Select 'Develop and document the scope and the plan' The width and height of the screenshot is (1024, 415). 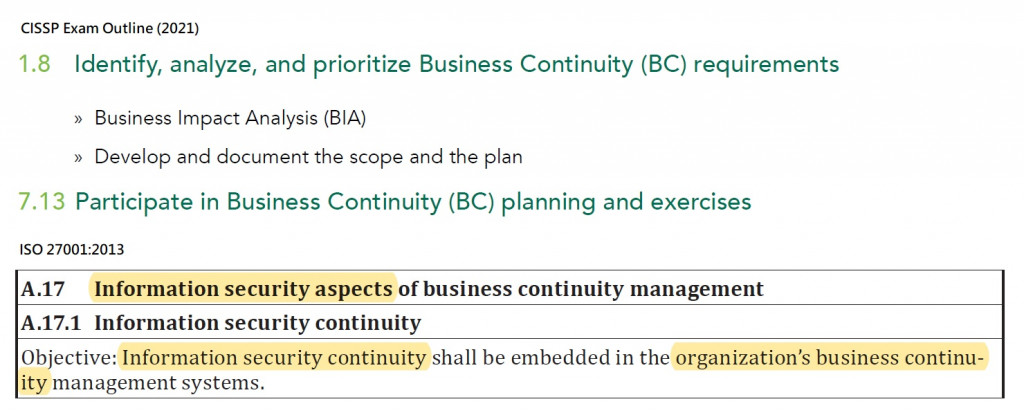[308, 157]
